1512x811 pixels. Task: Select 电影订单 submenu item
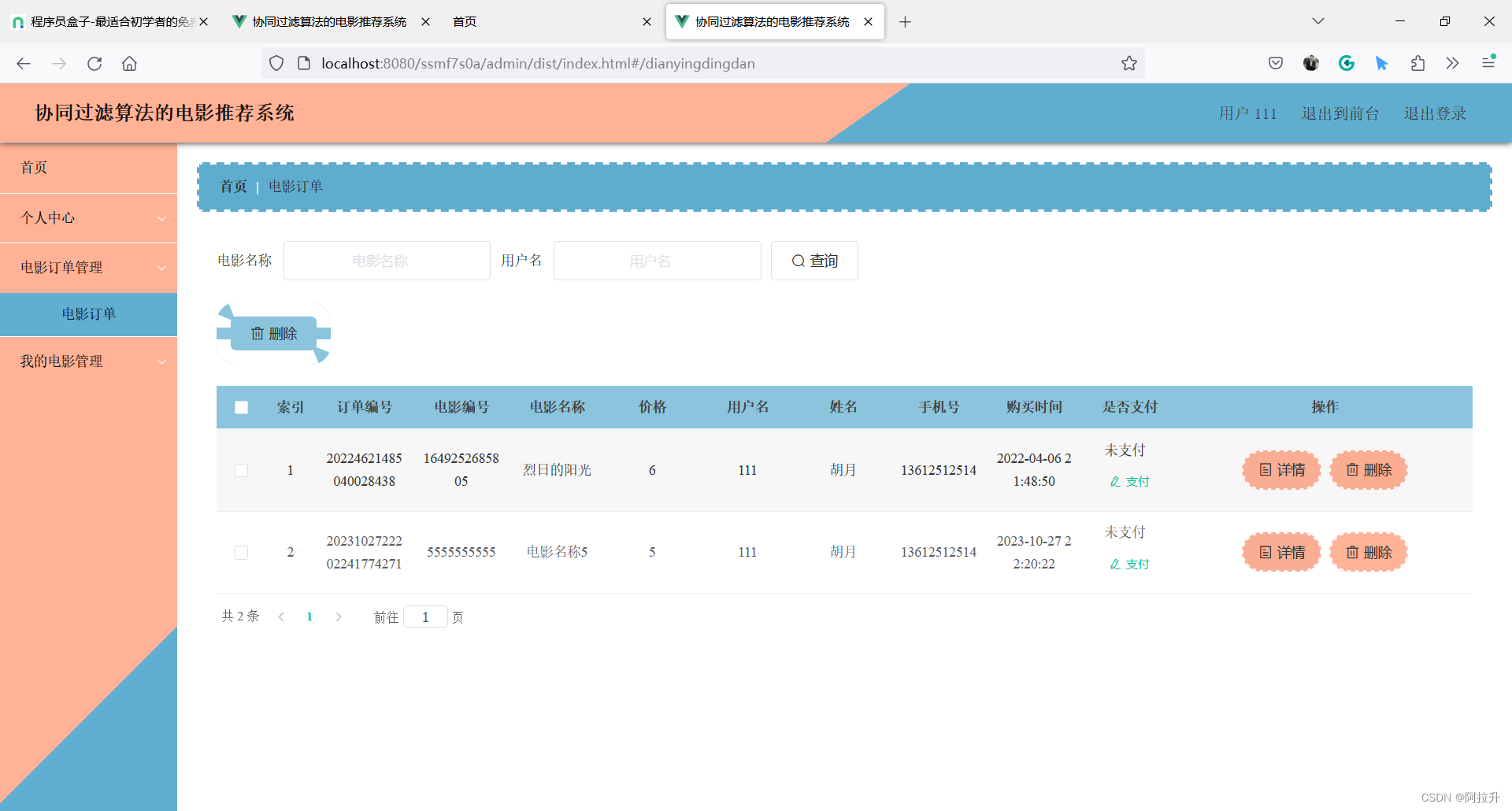point(88,314)
